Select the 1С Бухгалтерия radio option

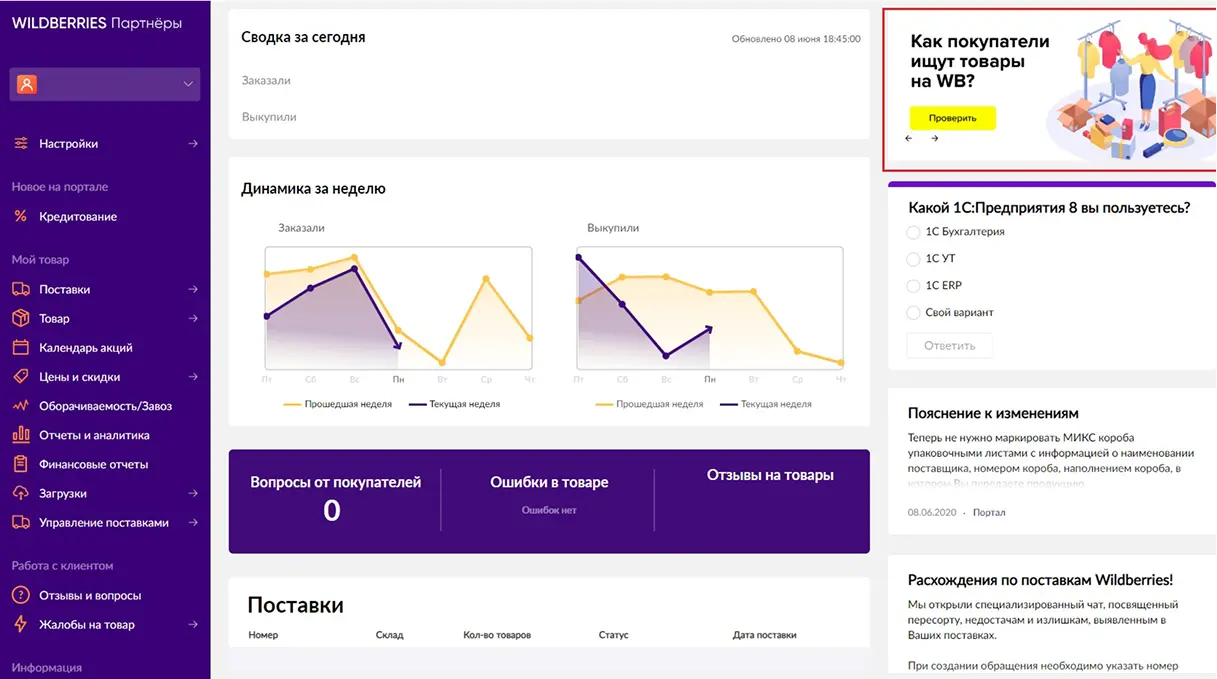(x=913, y=232)
